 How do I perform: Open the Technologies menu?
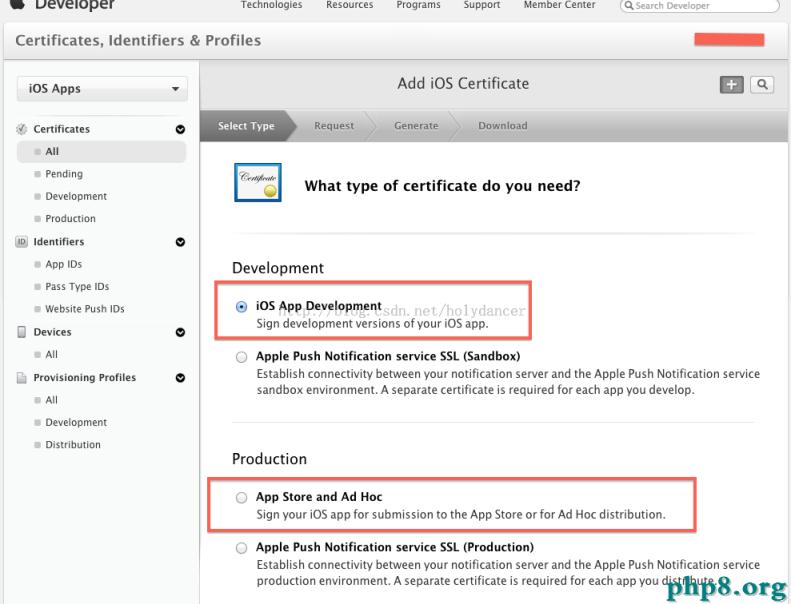click(271, 5)
